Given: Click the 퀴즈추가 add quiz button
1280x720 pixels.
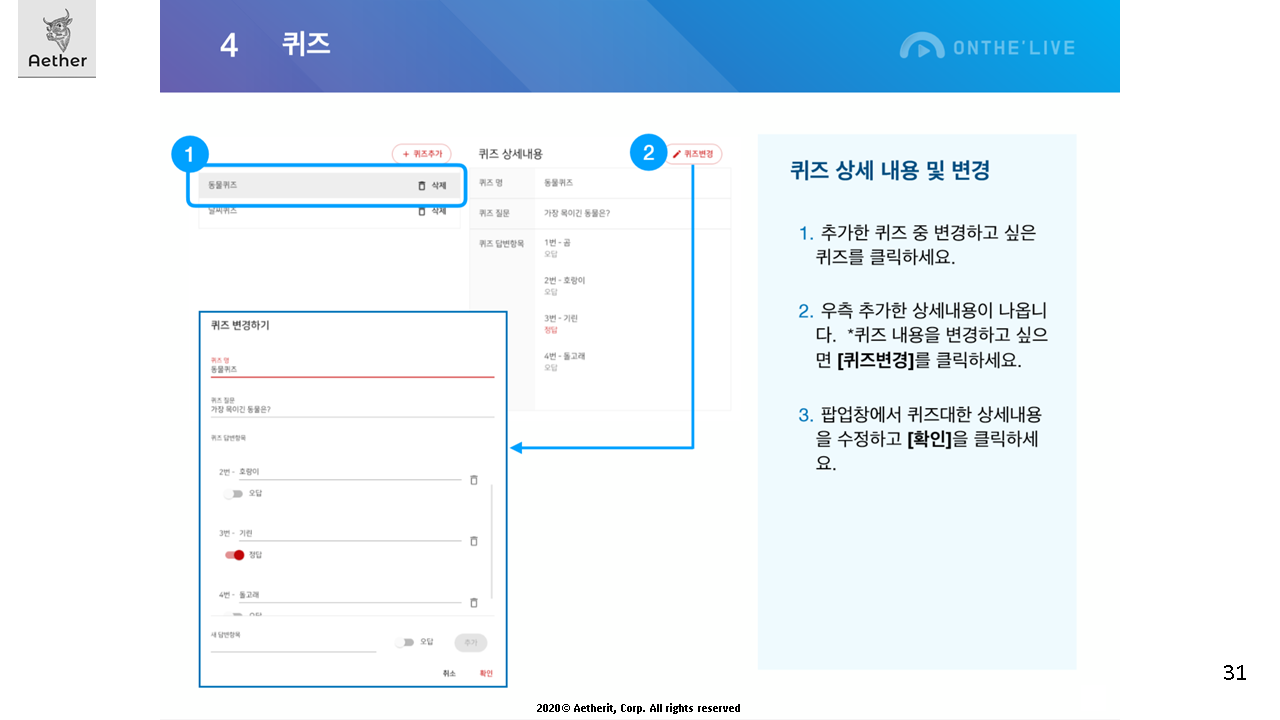Looking at the screenshot, I should [421, 154].
